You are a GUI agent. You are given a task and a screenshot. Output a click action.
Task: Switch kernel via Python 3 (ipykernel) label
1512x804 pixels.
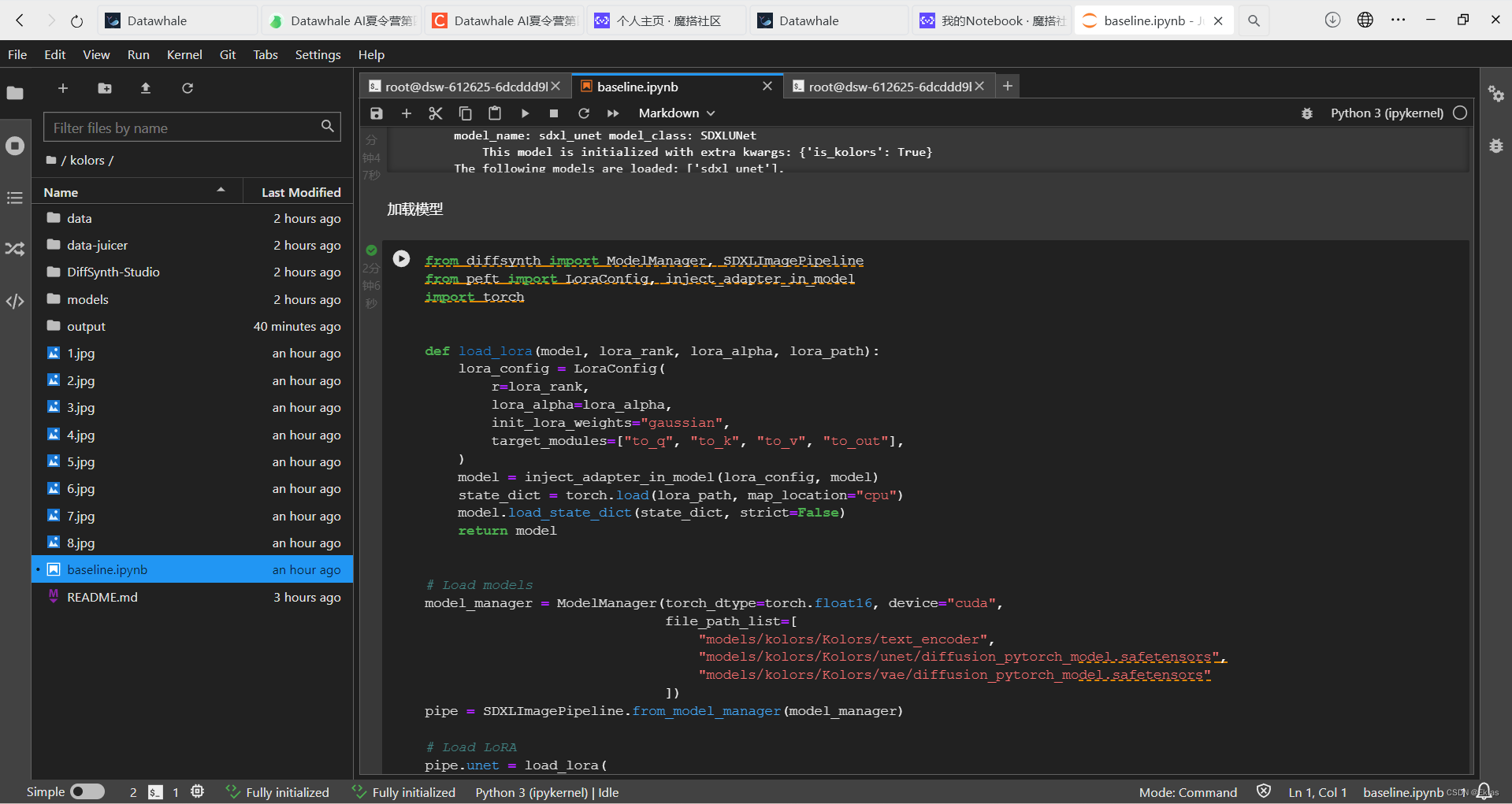coord(1387,113)
